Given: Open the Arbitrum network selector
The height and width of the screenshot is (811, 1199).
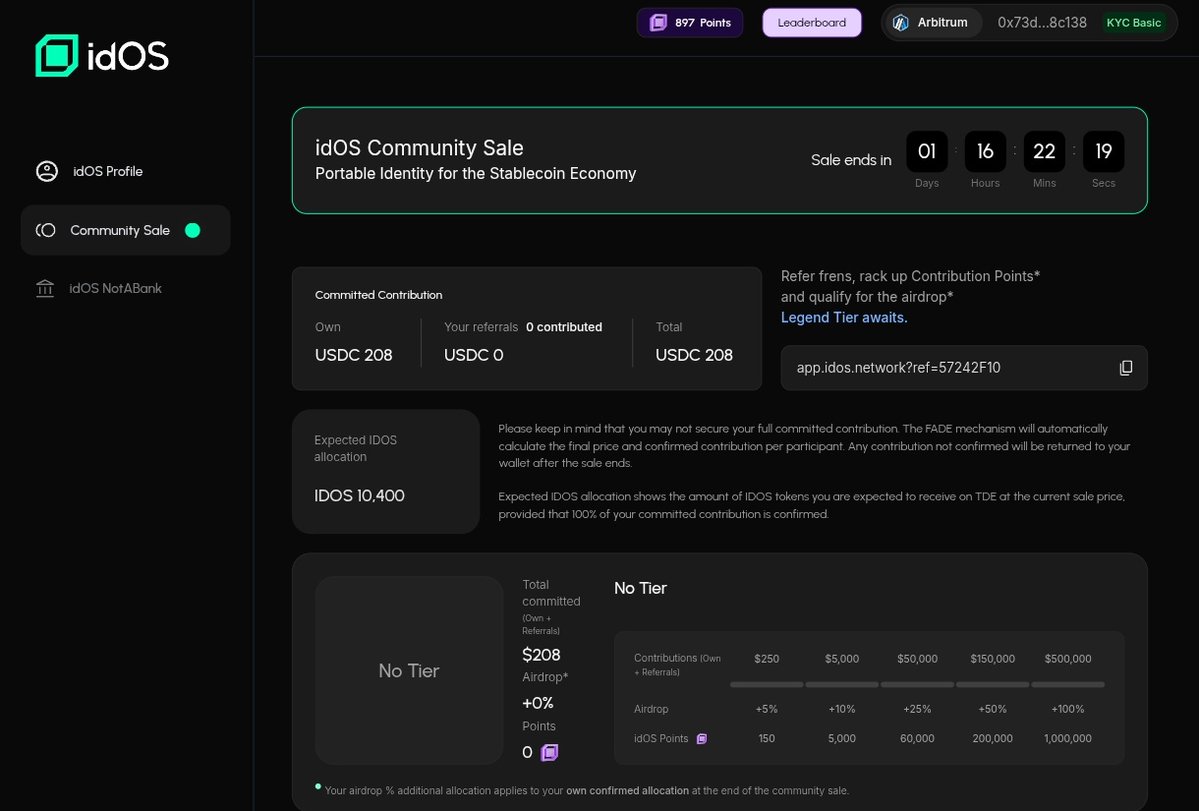Looking at the screenshot, I should tap(931, 22).
